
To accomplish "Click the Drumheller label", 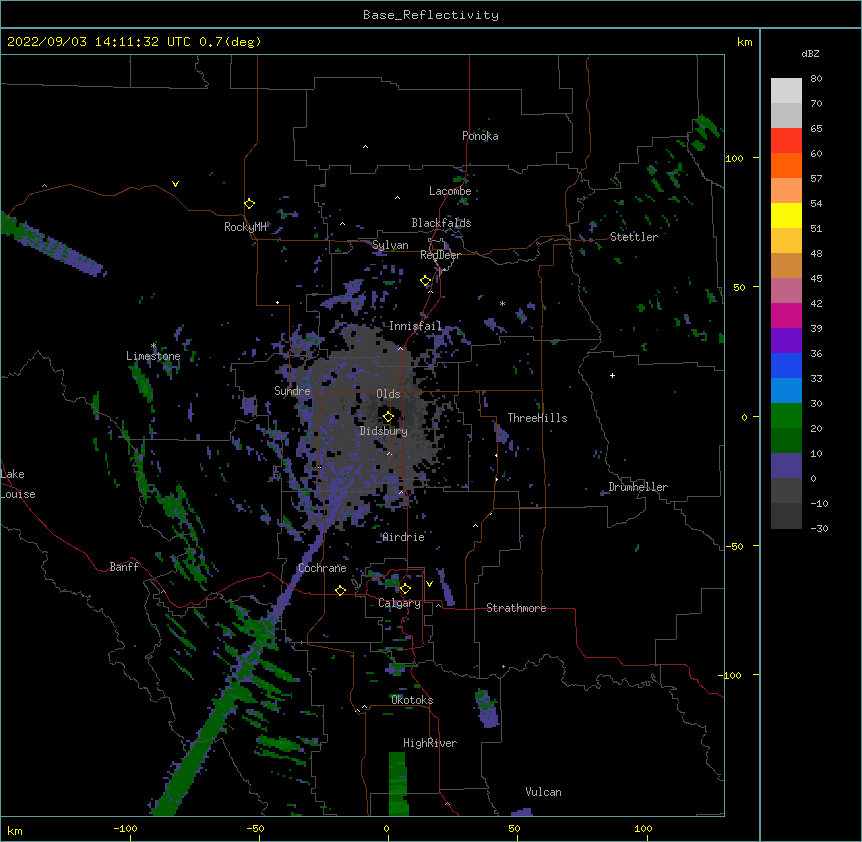I will coord(638,487).
